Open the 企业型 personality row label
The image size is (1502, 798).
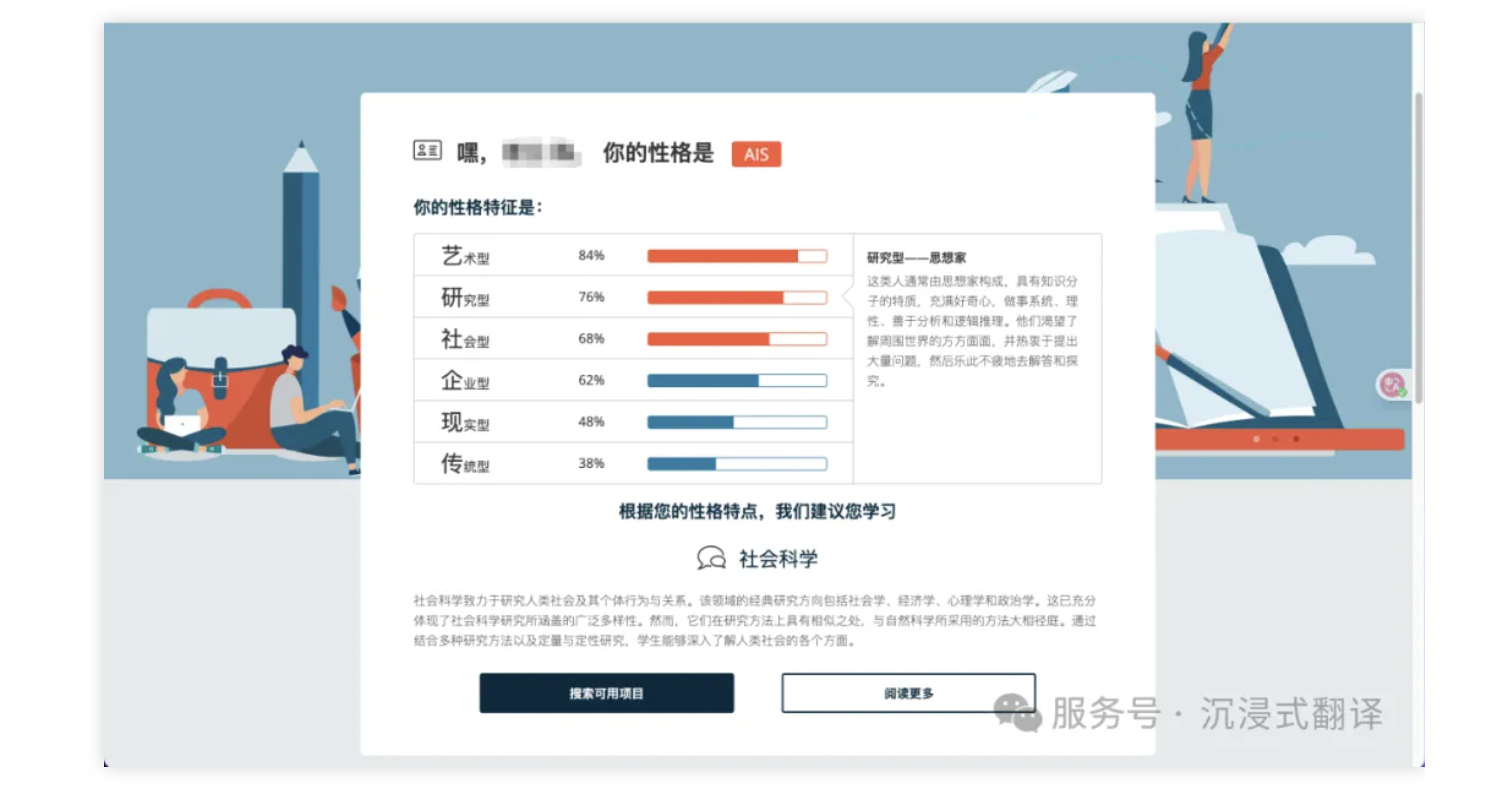[466, 381]
